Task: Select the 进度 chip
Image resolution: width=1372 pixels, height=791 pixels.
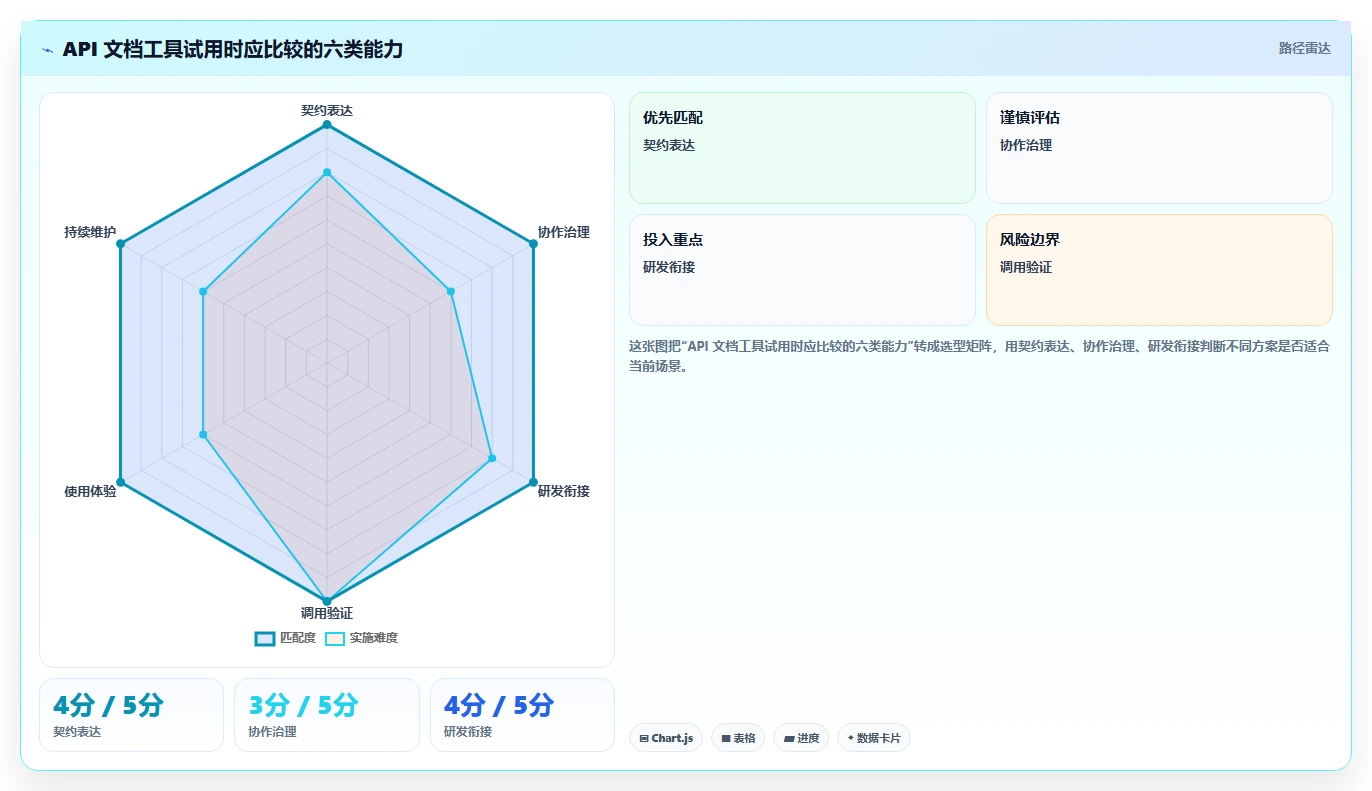Action: [801, 738]
